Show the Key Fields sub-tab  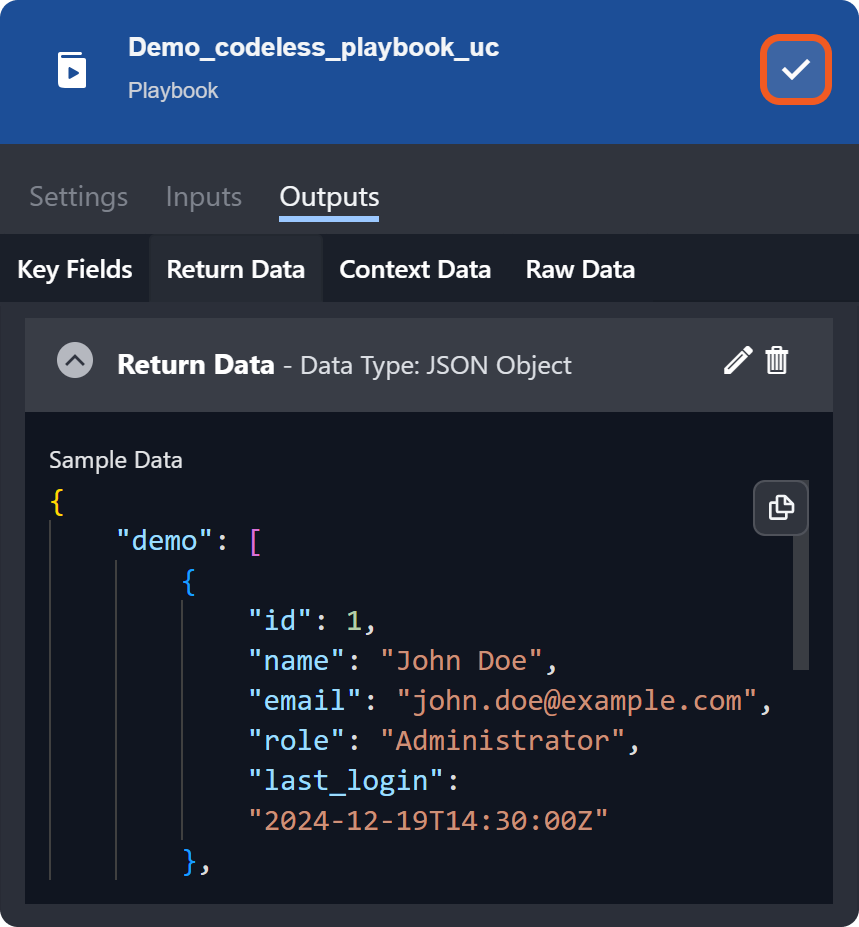tap(75, 269)
